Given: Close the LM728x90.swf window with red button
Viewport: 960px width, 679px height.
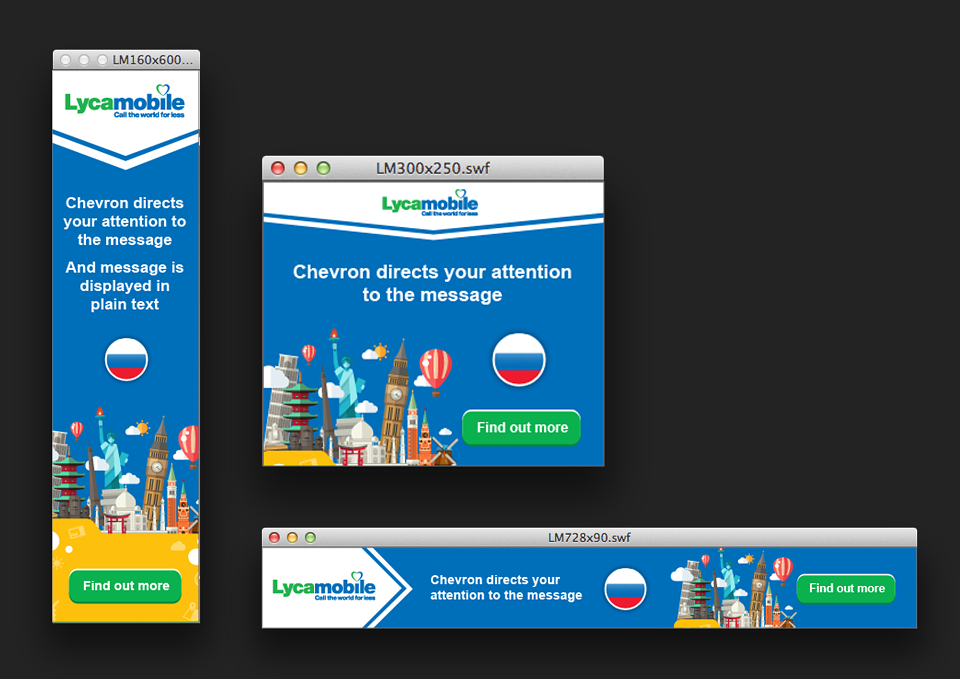Looking at the screenshot, I should coord(274,538).
